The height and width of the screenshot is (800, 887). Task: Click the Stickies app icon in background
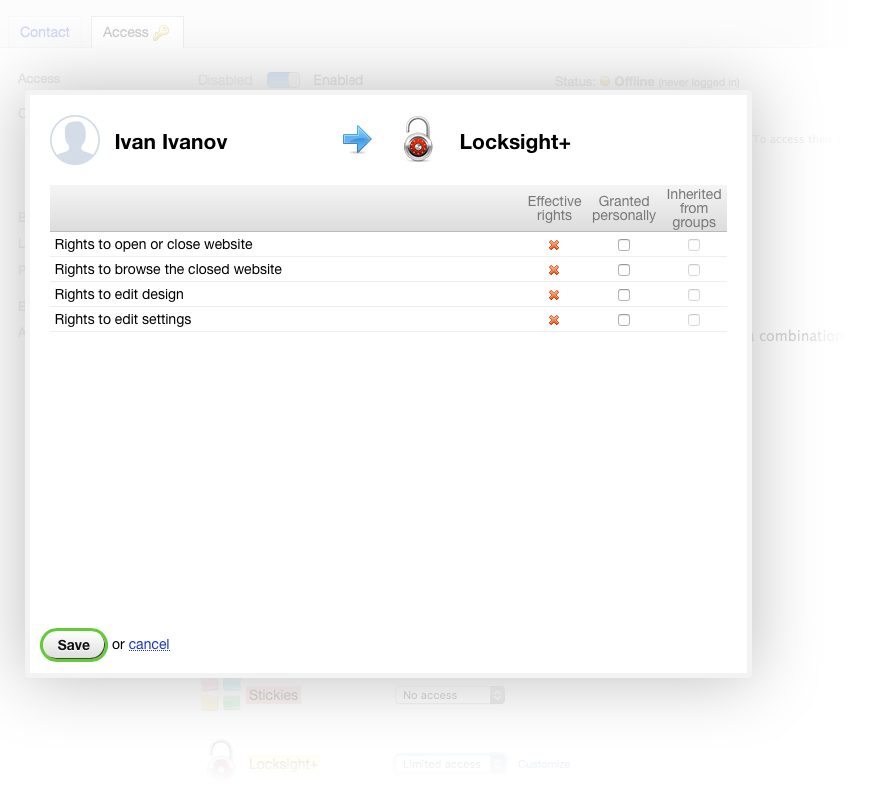[x=221, y=694]
